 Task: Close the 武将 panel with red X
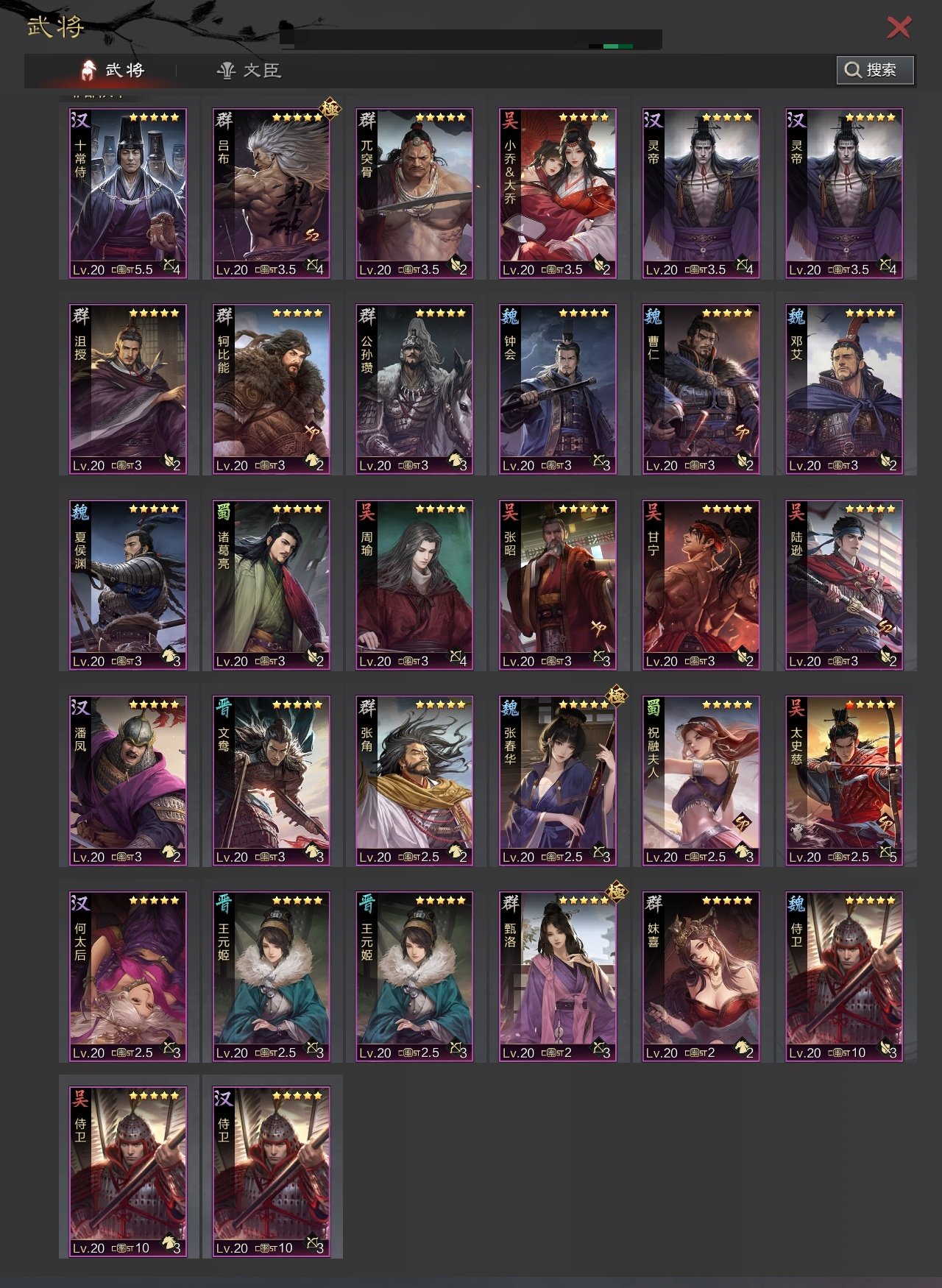(899, 27)
